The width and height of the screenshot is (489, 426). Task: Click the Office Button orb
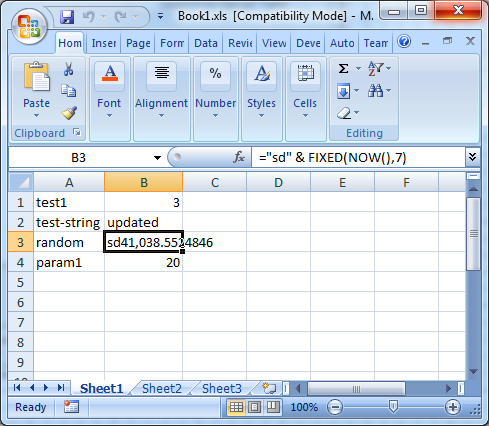point(29,27)
